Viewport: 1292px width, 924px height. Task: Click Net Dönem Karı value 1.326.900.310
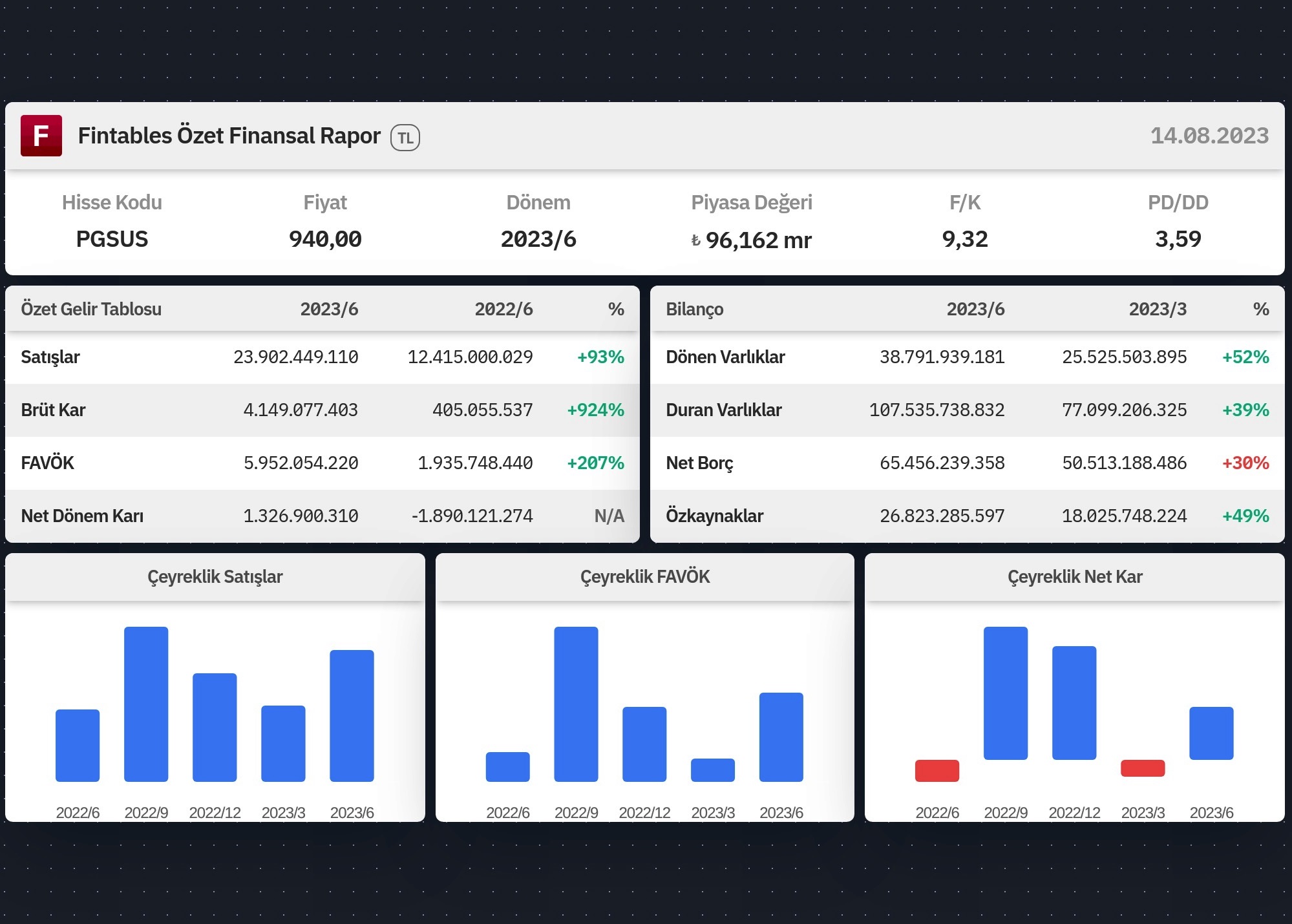pos(301,516)
